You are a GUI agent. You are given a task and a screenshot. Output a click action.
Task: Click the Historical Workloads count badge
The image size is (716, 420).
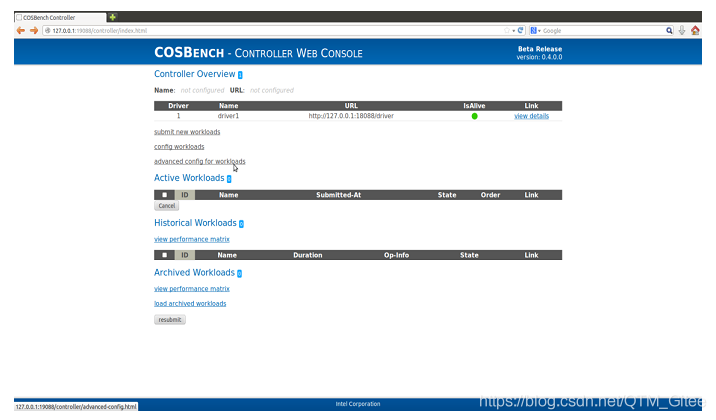241,224
